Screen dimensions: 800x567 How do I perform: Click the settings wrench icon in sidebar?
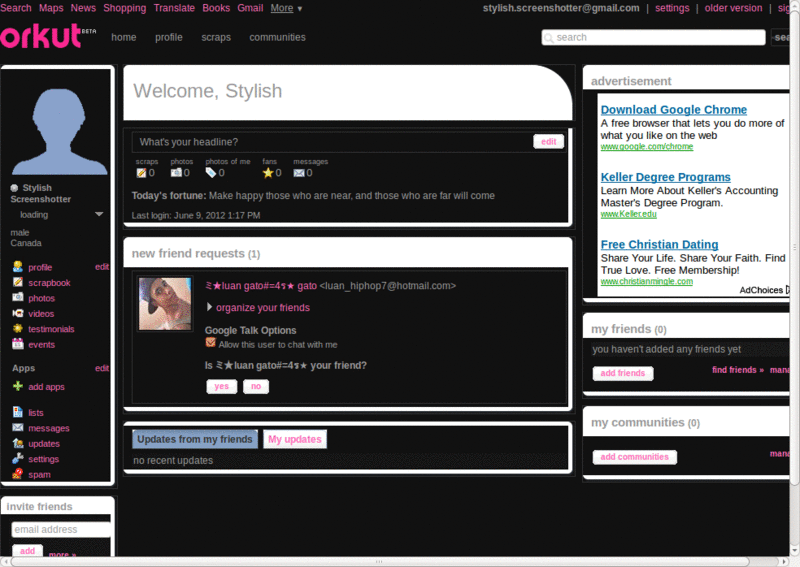point(18,458)
